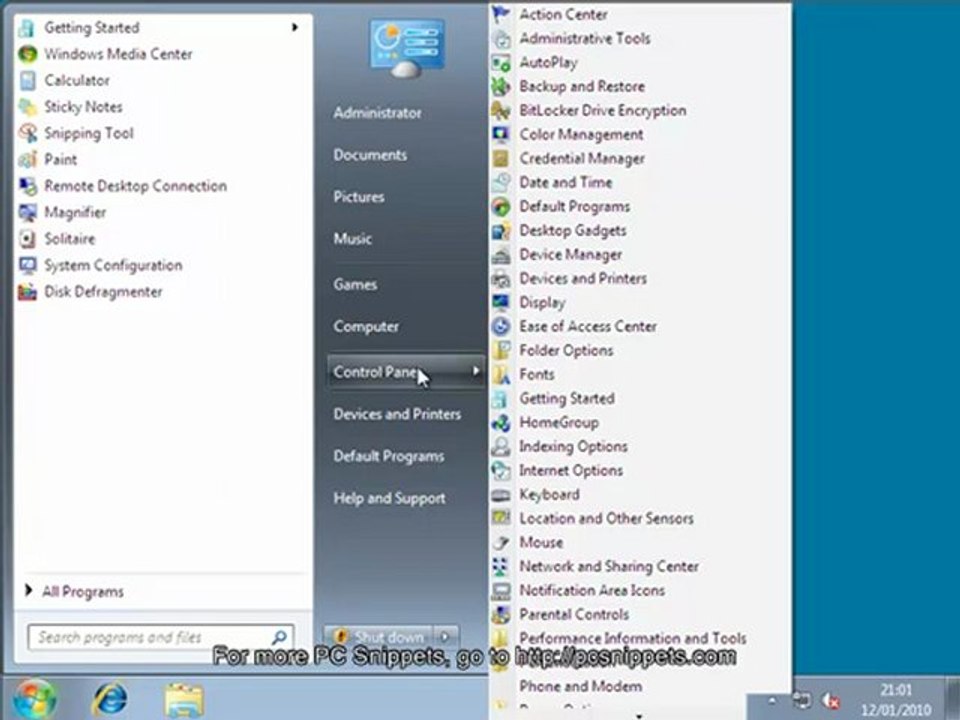This screenshot has height=720, width=960.
Task: Select Default Programs in Control Panel list
Action: [574, 206]
